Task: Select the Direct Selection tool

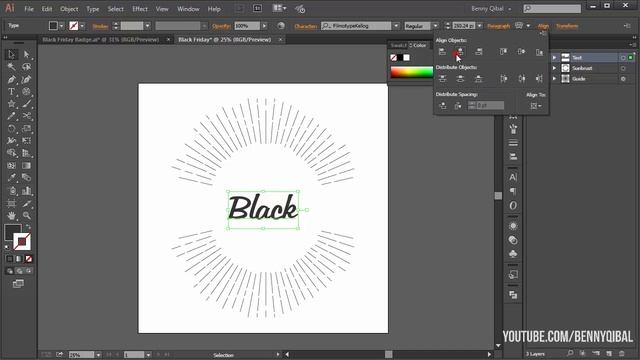Action: [x=27, y=54]
